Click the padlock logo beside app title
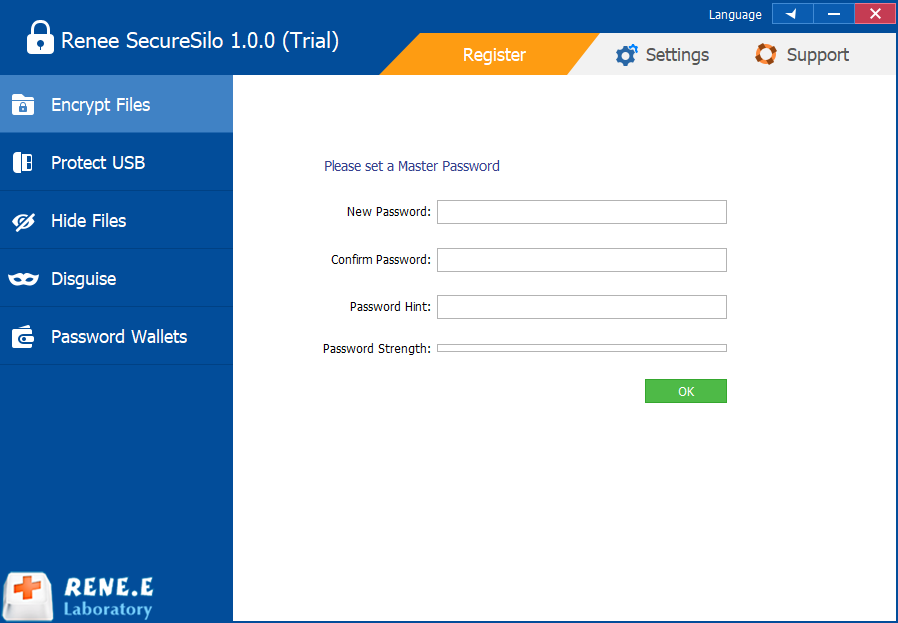The image size is (898, 623). (40, 38)
